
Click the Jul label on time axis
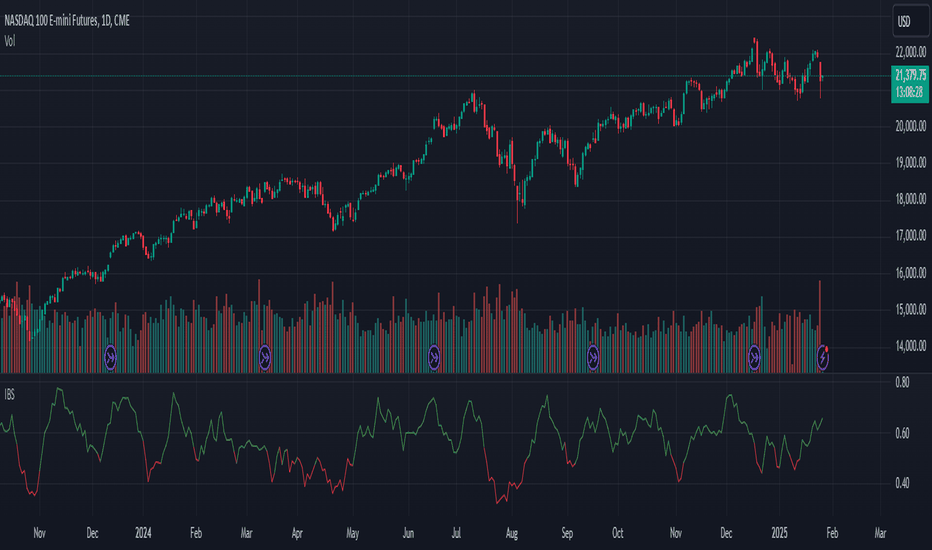pos(456,533)
